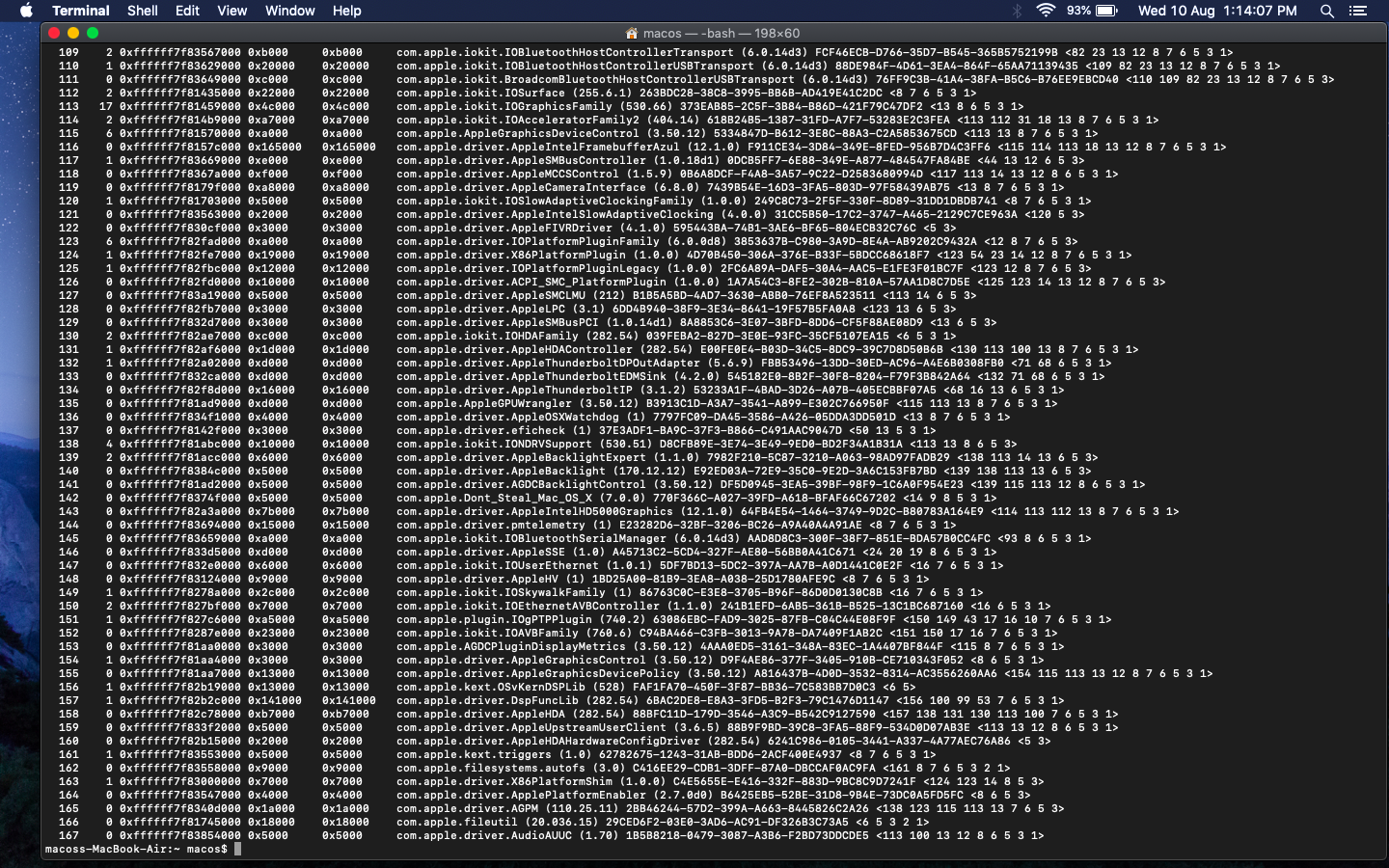
Task: Click the date and time display
Action: tap(1217, 11)
